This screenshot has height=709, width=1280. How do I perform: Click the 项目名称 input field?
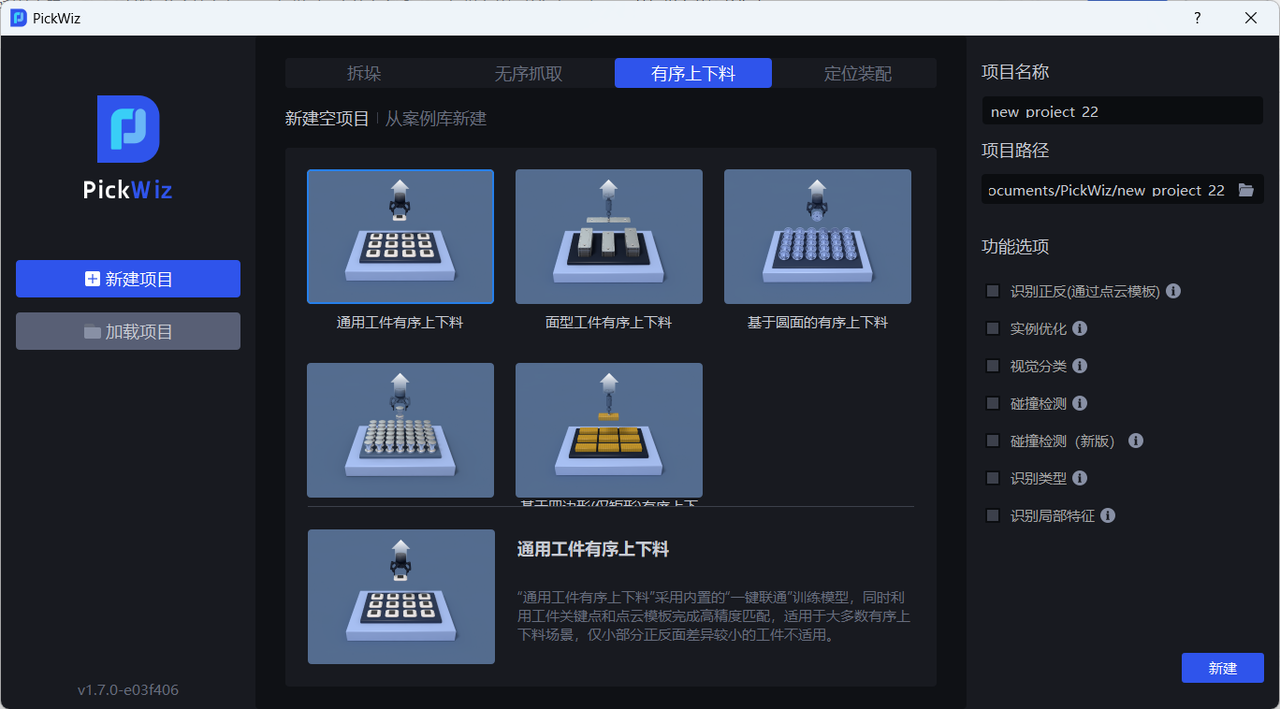coord(1122,111)
